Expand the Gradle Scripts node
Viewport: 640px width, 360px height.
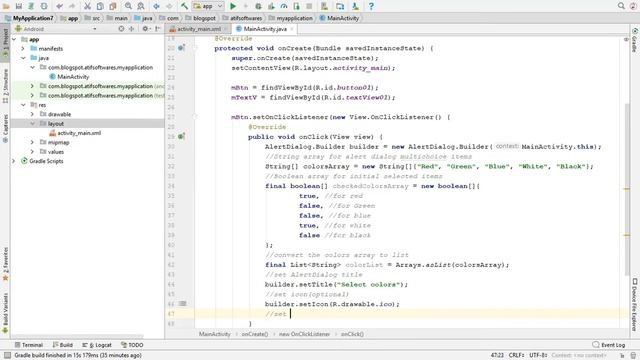point(14,161)
